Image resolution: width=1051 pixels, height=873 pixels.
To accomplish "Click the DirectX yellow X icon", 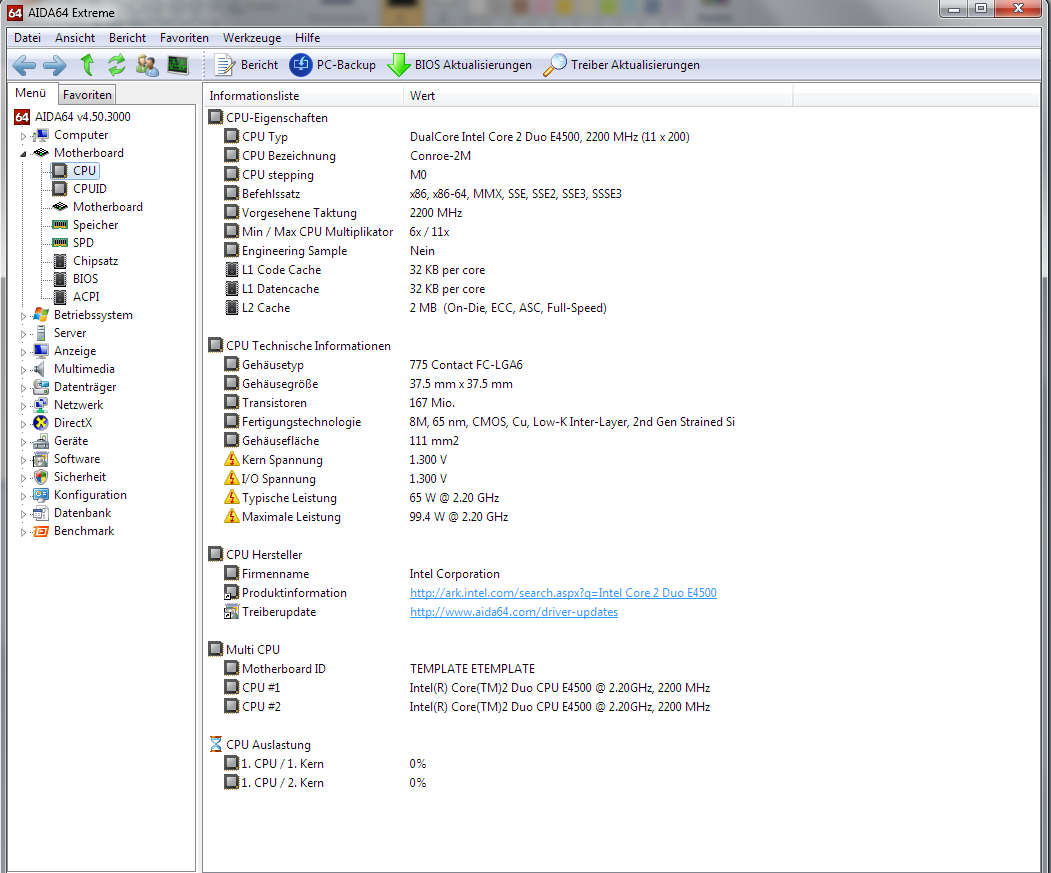I will tap(41, 422).
